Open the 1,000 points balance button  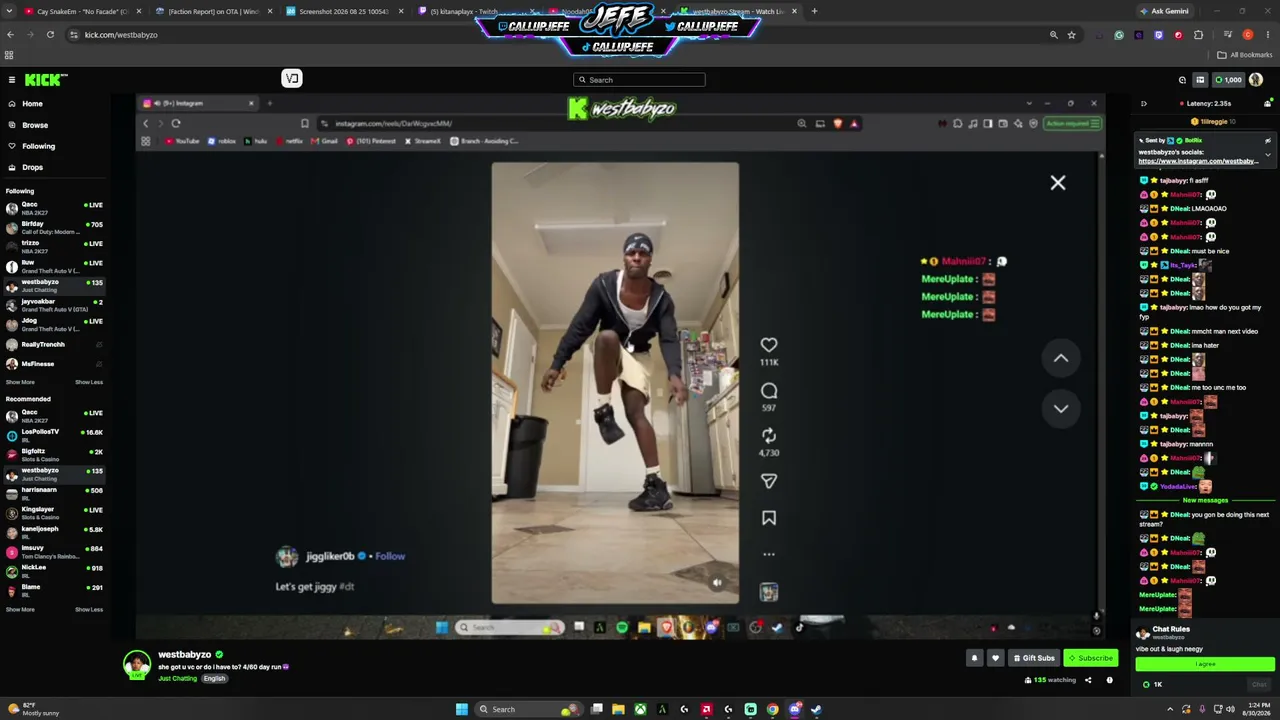(x=1228, y=80)
